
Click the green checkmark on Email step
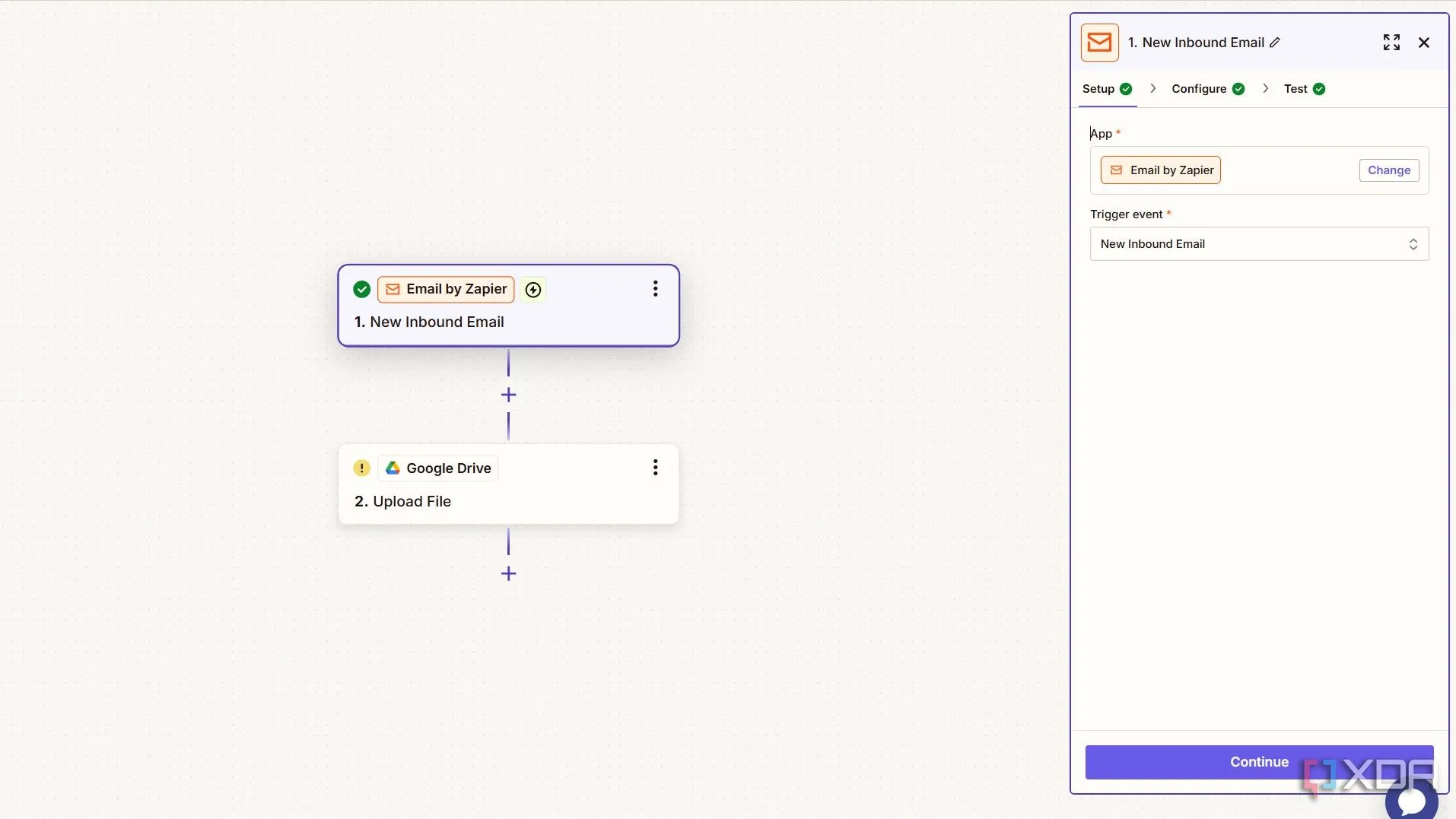point(362,289)
